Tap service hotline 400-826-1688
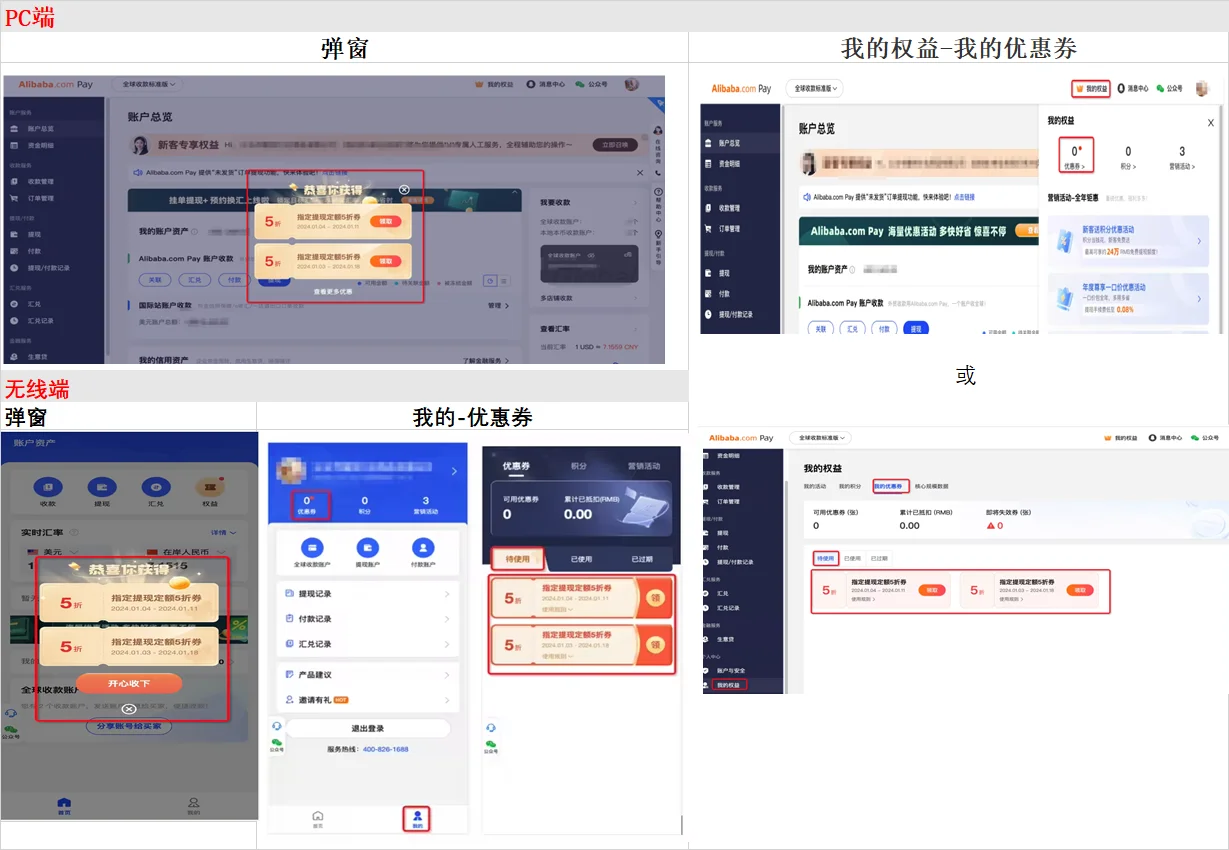Viewport: 1229px width, 850px height. (385, 749)
